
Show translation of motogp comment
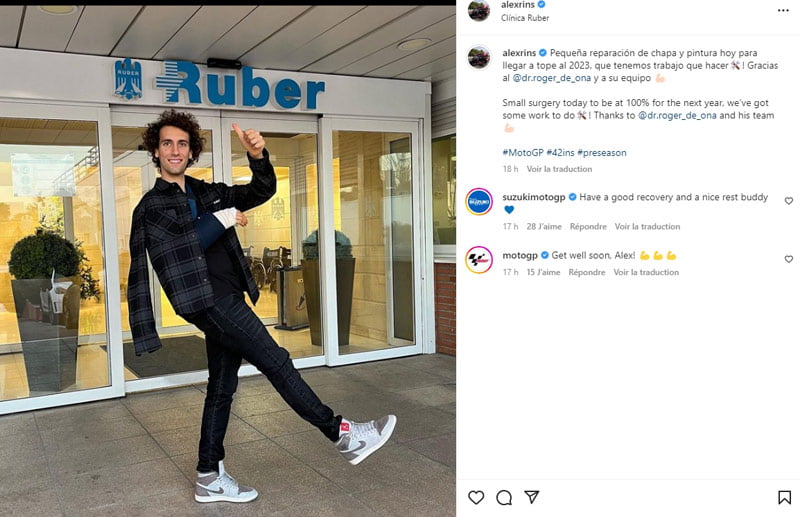point(646,273)
